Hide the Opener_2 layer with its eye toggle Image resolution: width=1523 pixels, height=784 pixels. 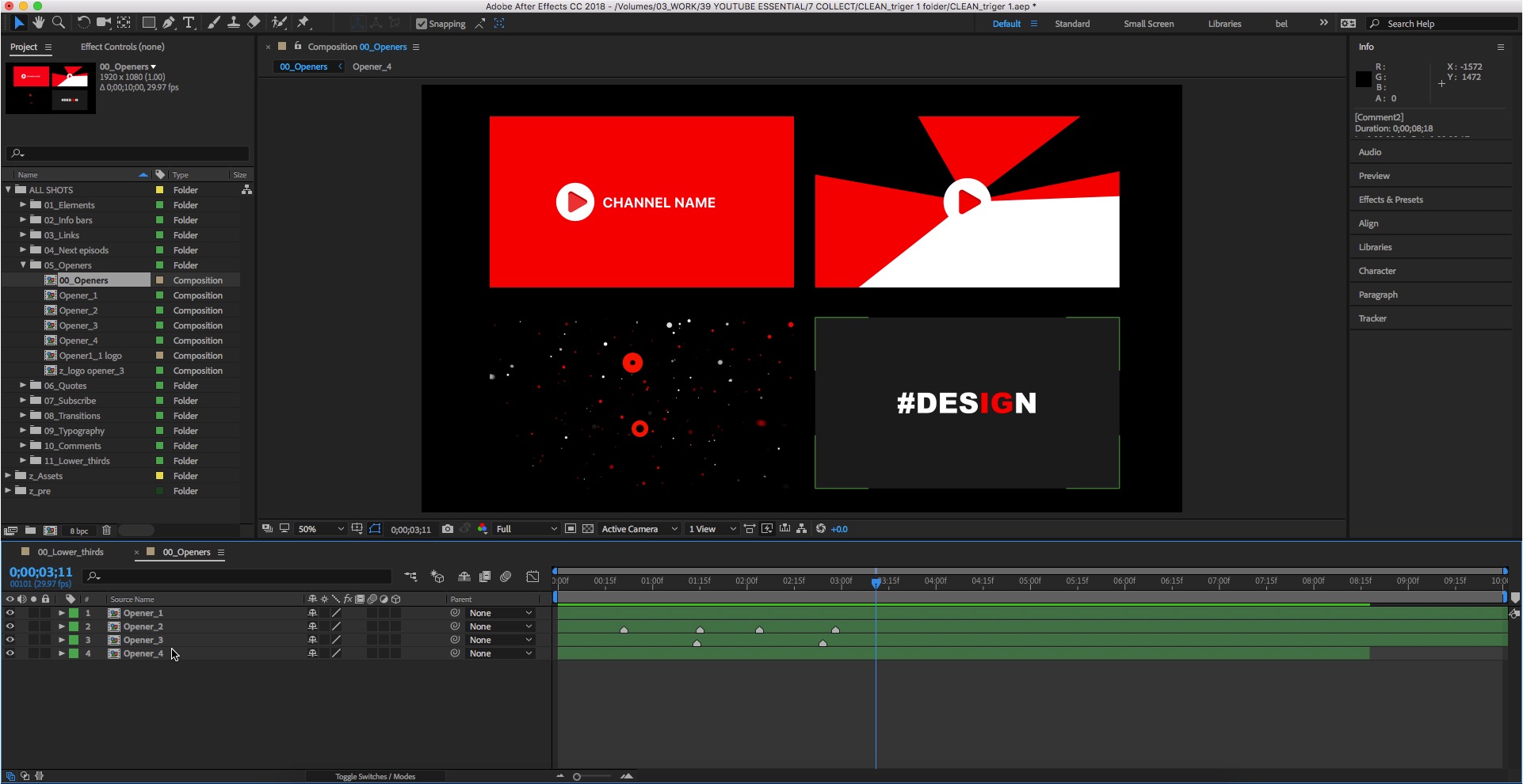click(10, 626)
